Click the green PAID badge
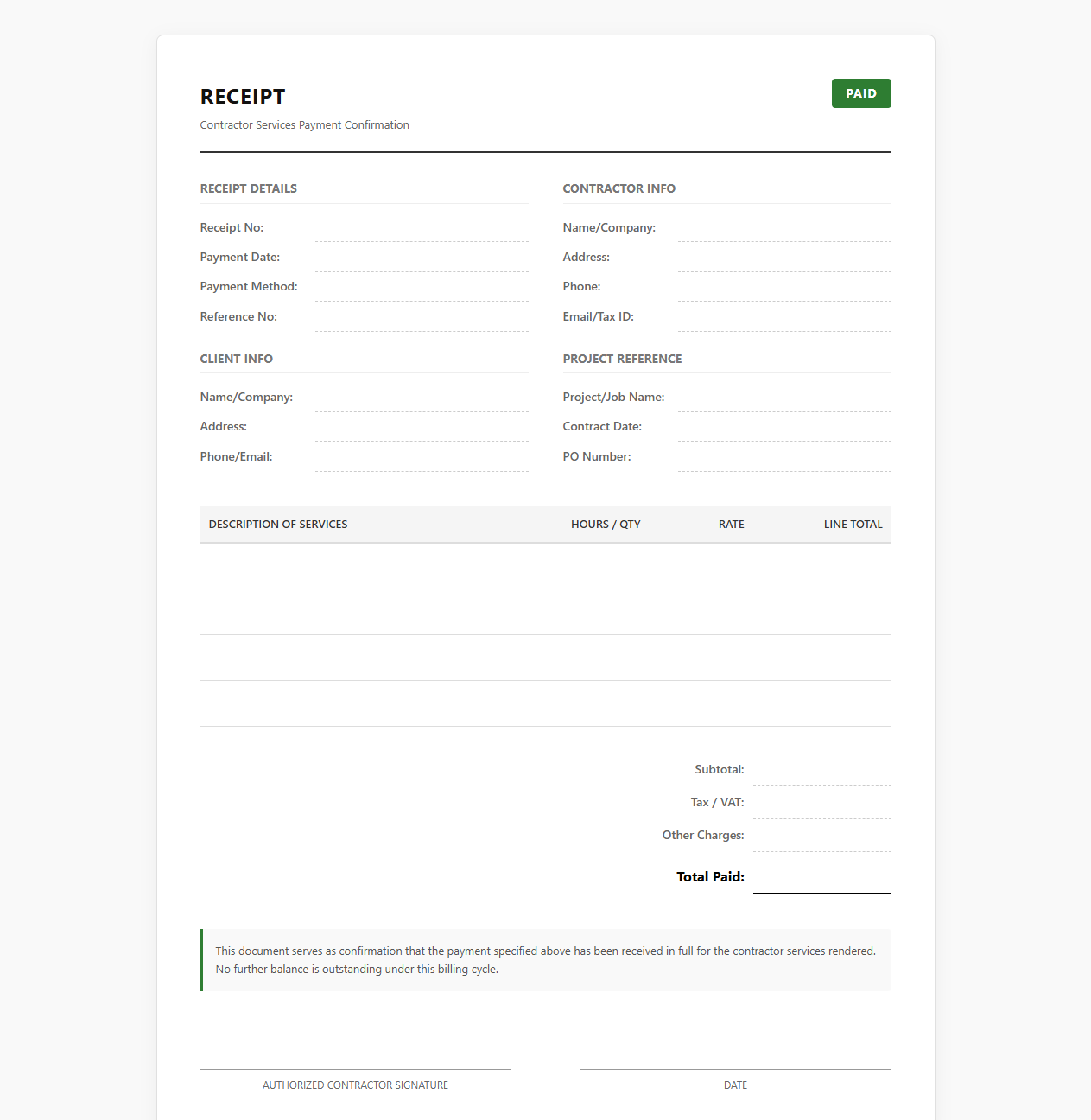 coord(861,93)
